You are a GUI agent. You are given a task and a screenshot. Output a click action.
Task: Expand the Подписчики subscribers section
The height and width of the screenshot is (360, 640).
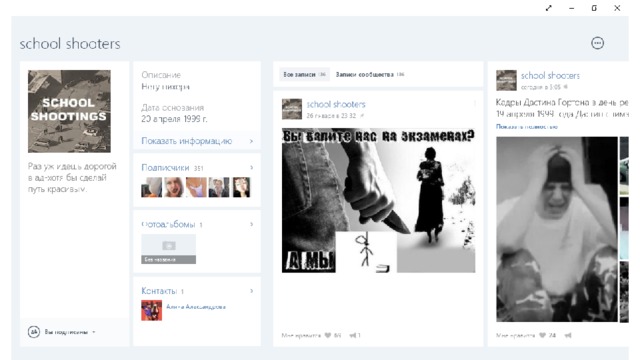coord(197,168)
